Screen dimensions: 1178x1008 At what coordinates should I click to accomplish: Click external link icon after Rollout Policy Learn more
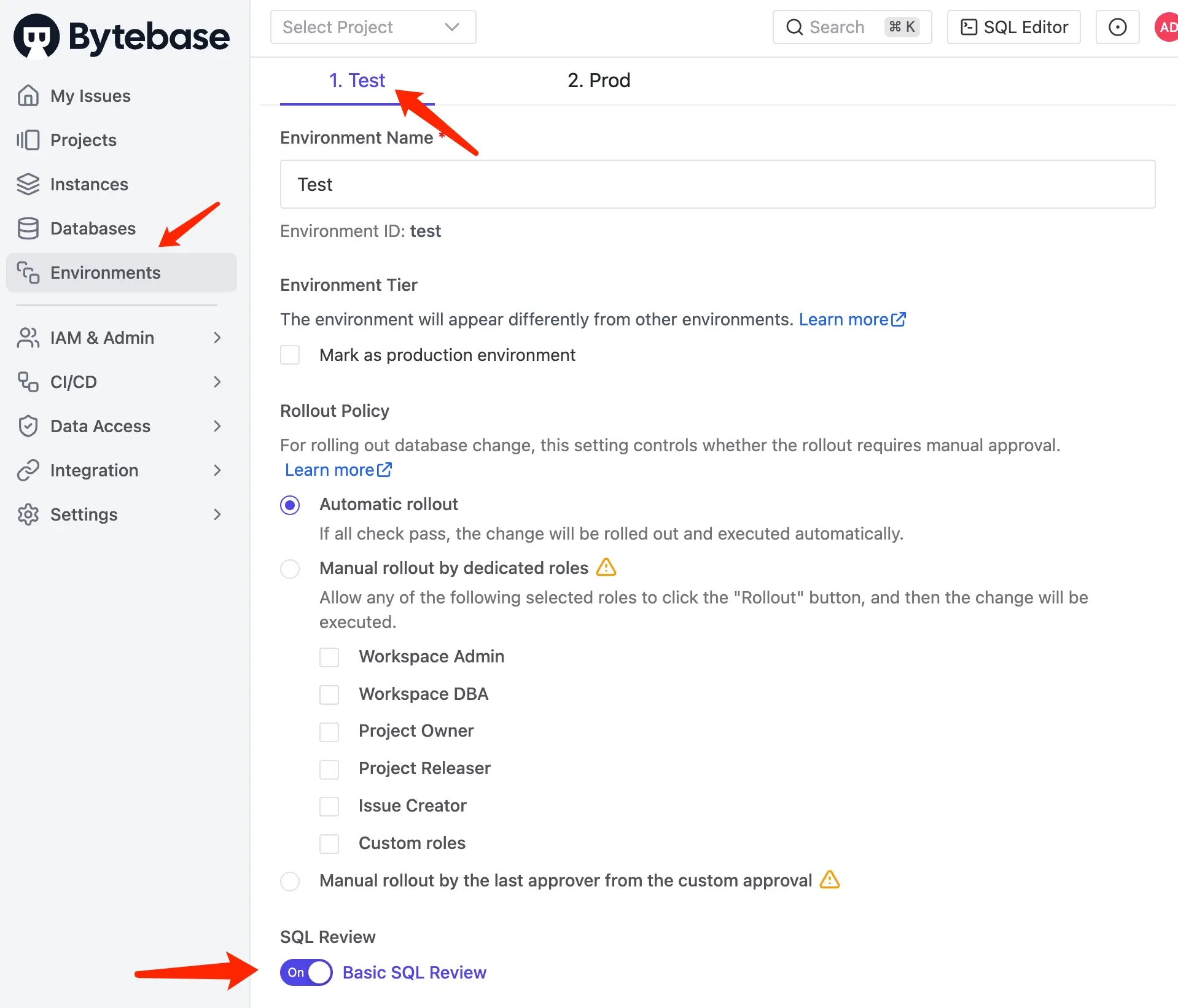tap(384, 470)
